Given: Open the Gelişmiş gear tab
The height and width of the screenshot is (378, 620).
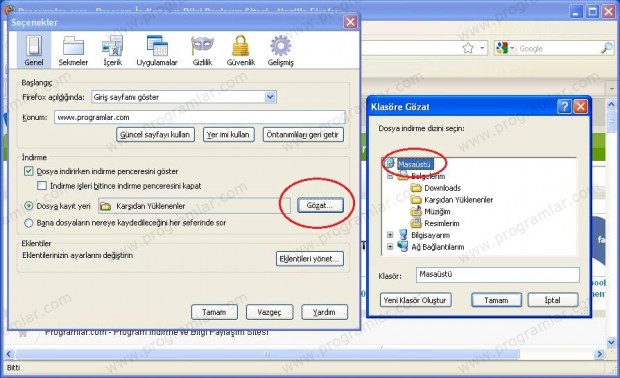Looking at the screenshot, I should coord(280,50).
